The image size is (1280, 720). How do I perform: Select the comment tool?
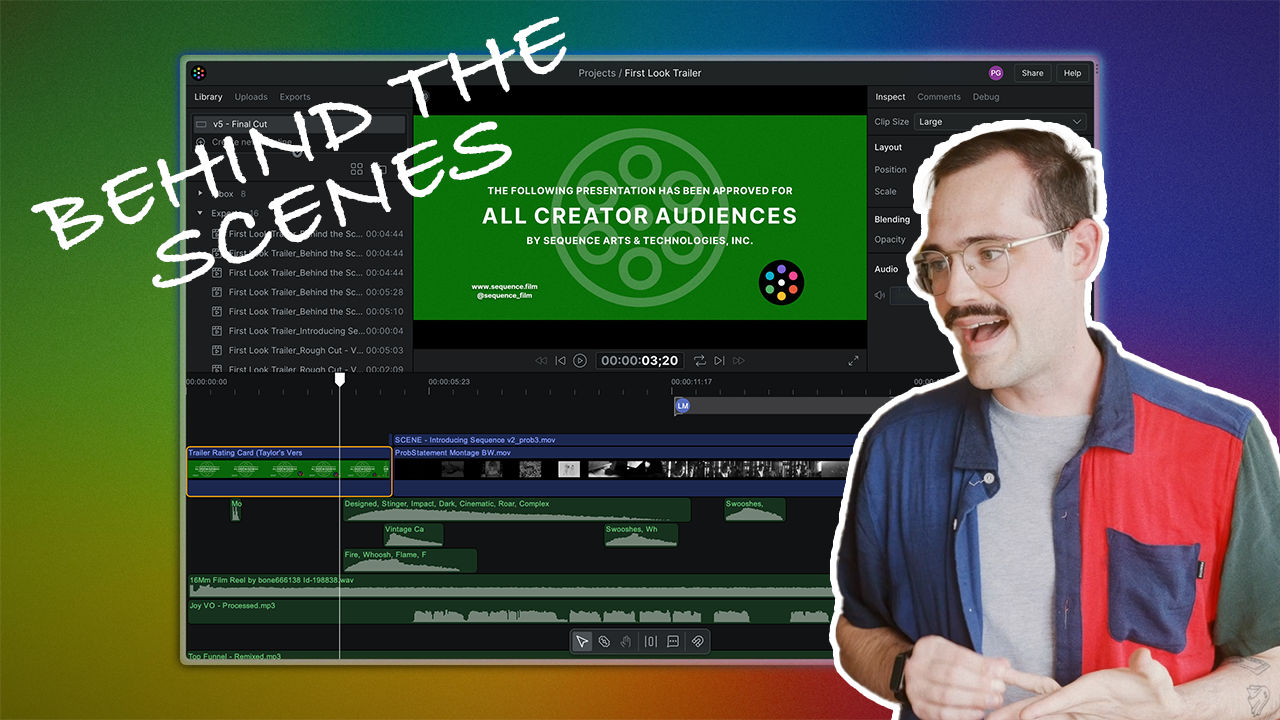pyautogui.click(x=673, y=641)
